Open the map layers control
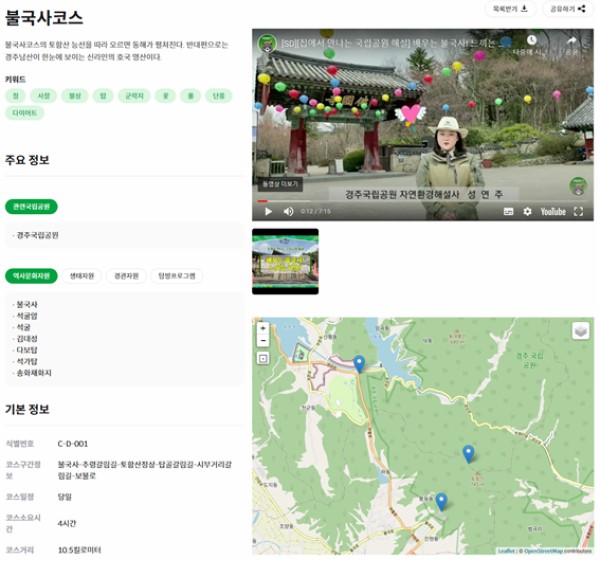This screenshot has height=561, width=600. [x=580, y=331]
